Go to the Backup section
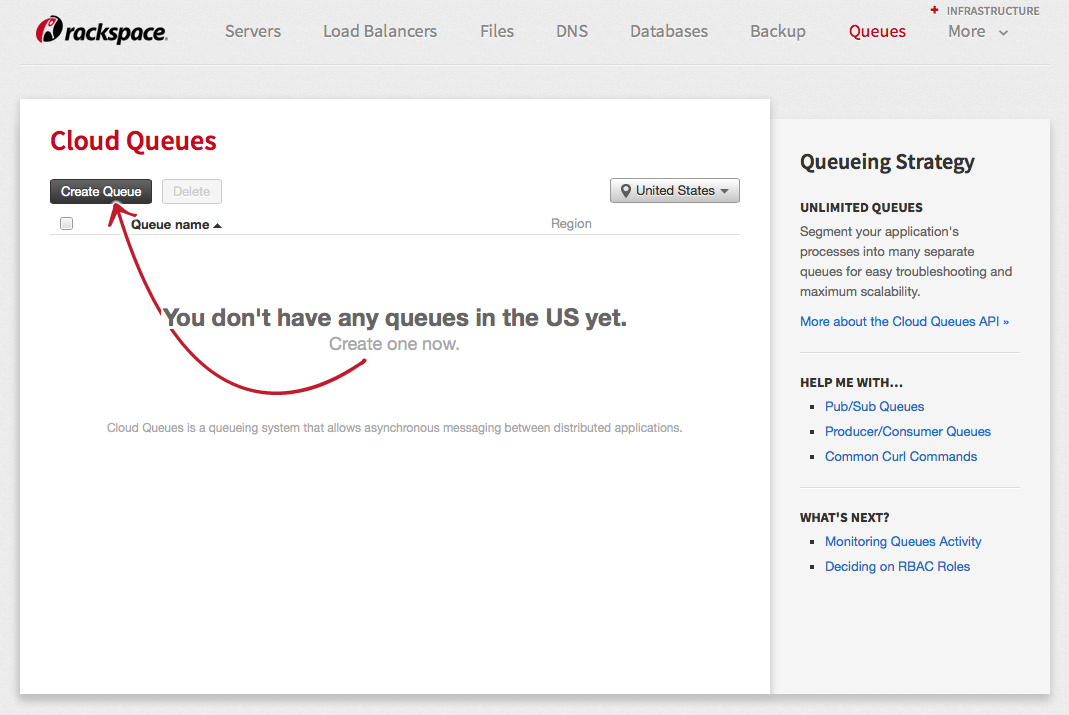This screenshot has width=1069, height=715. pyautogui.click(x=778, y=31)
